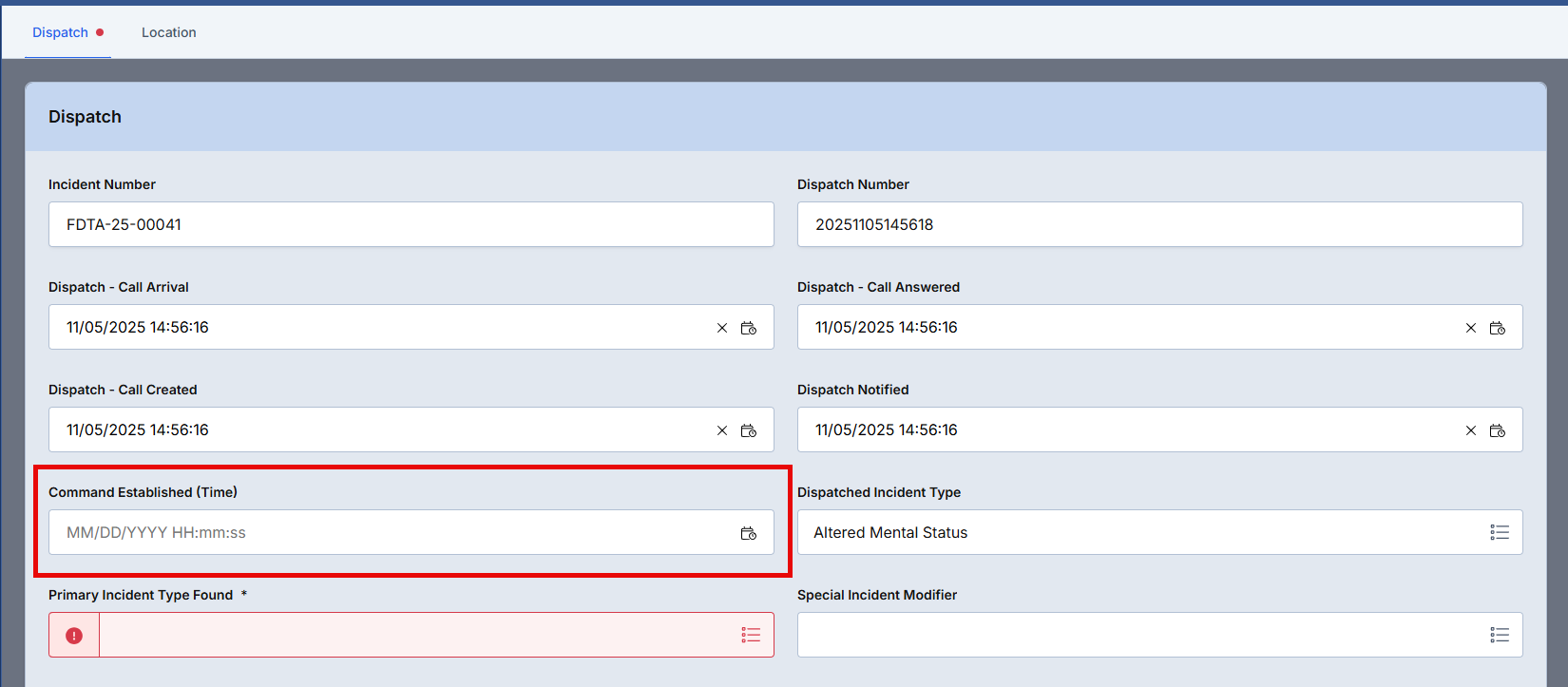This screenshot has width=1568, height=687.
Task: Switch to the Location tab
Action: click(x=169, y=32)
